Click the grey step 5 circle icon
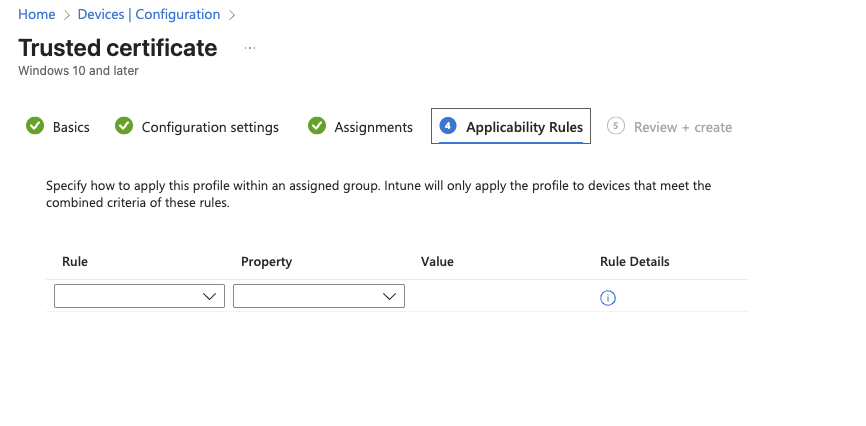This screenshot has height=426, width=866. click(x=615, y=126)
